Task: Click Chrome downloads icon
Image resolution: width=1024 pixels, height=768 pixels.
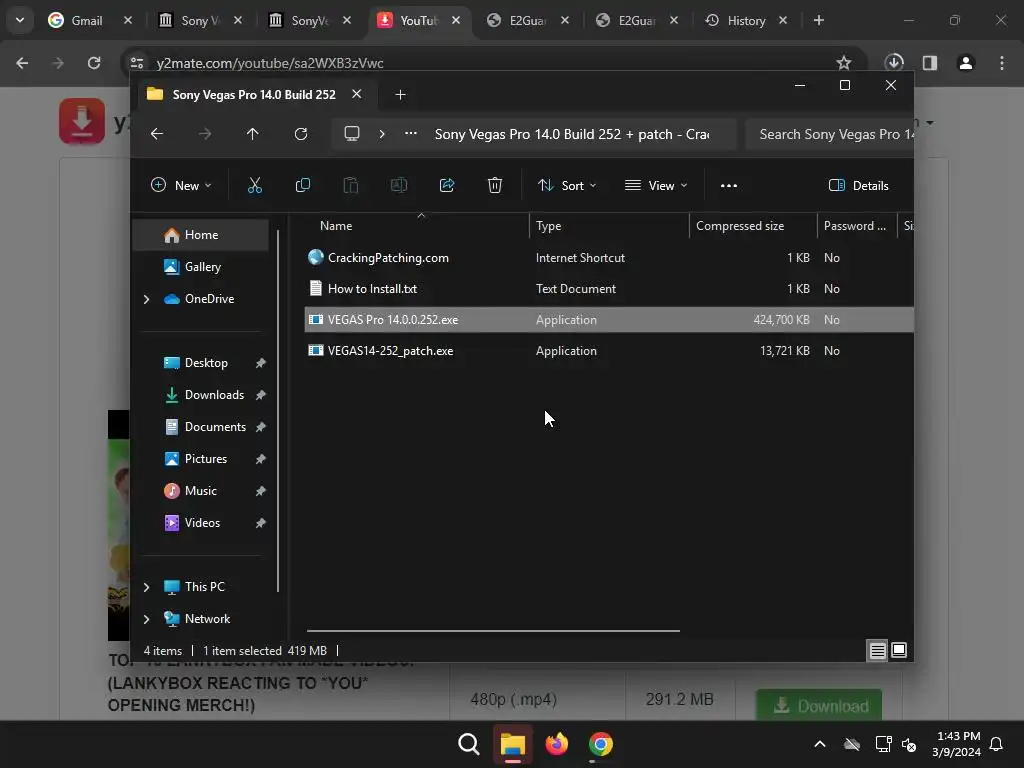Action: [x=894, y=63]
